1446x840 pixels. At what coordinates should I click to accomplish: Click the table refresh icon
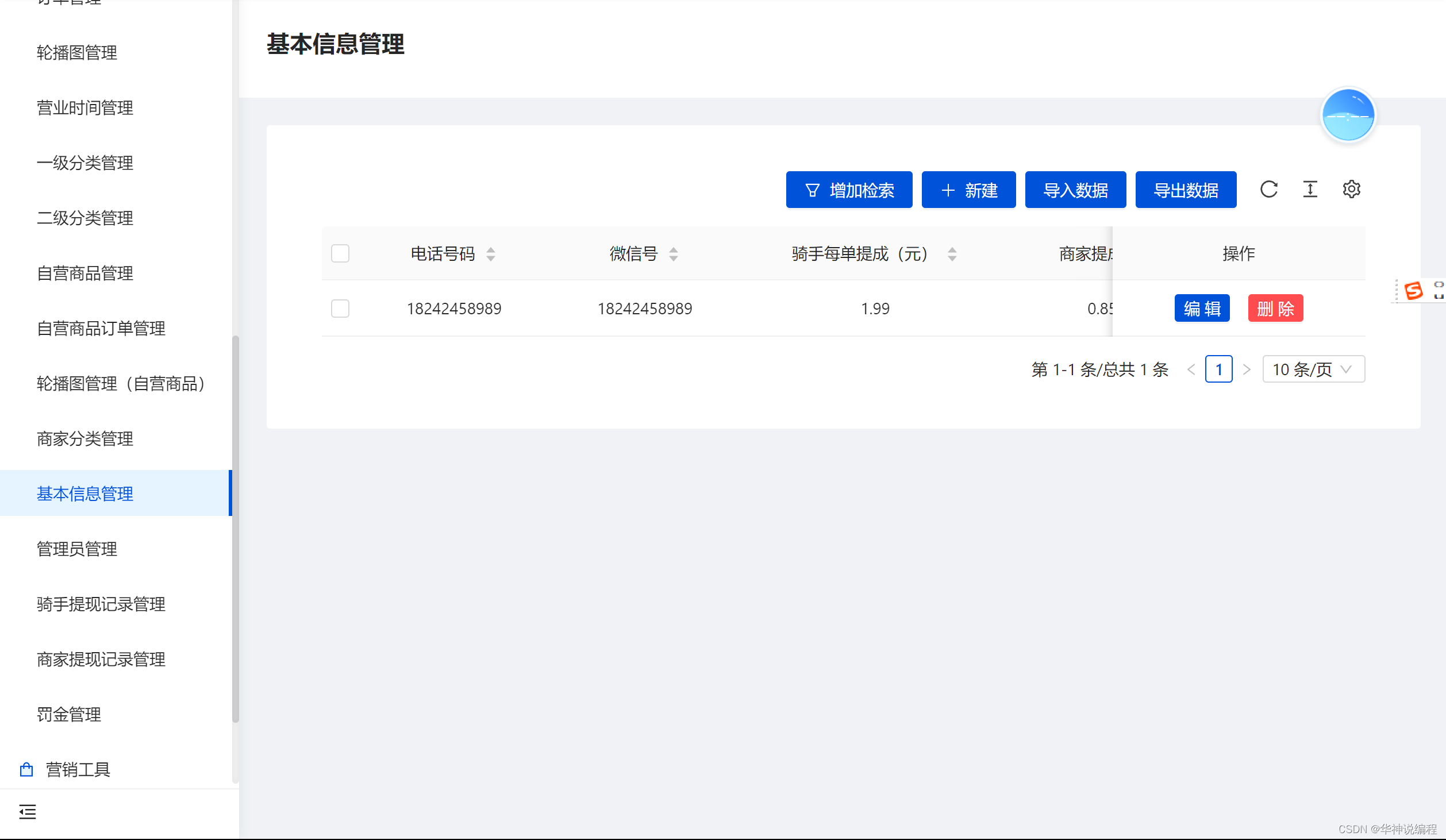[x=1268, y=190]
